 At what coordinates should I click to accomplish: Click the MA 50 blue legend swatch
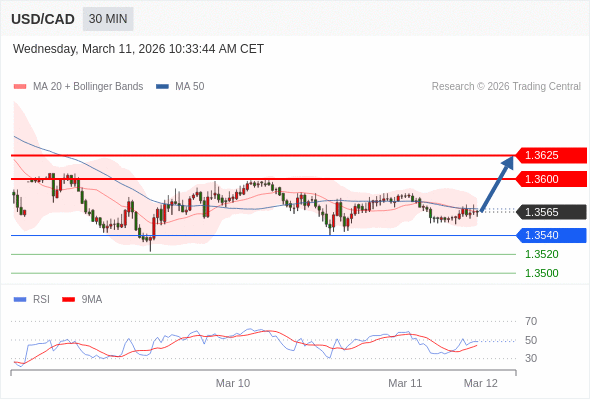pos(162,87)
